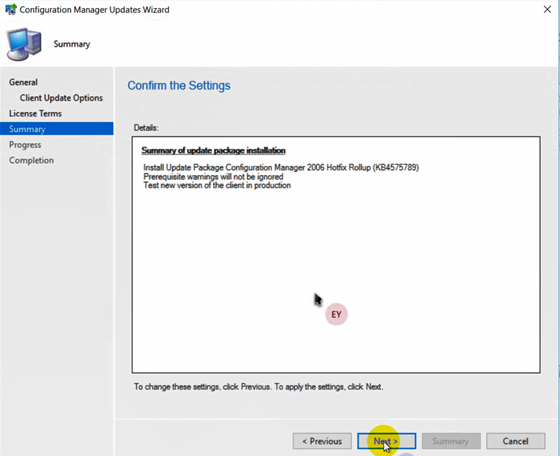Click the Confirm the Settings heading

pos(179,86)
